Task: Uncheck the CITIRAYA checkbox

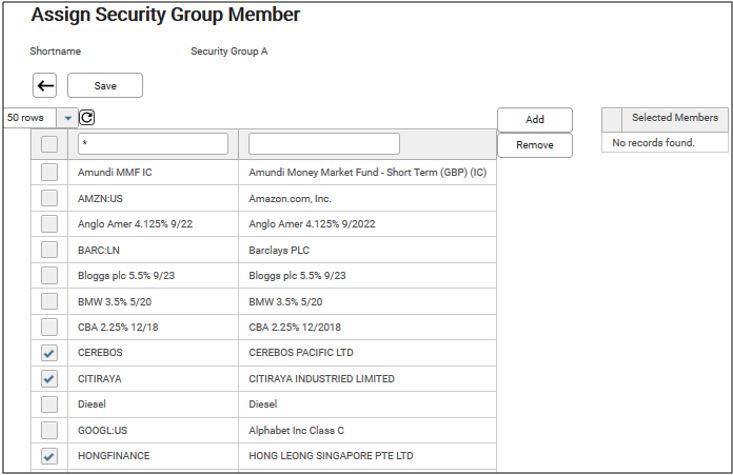Action: [49, 379]
